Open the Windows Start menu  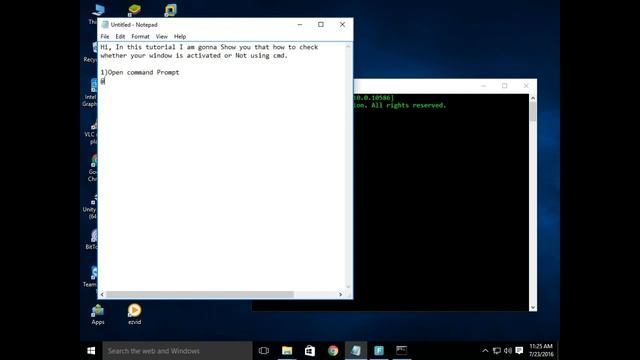point(91,351)
